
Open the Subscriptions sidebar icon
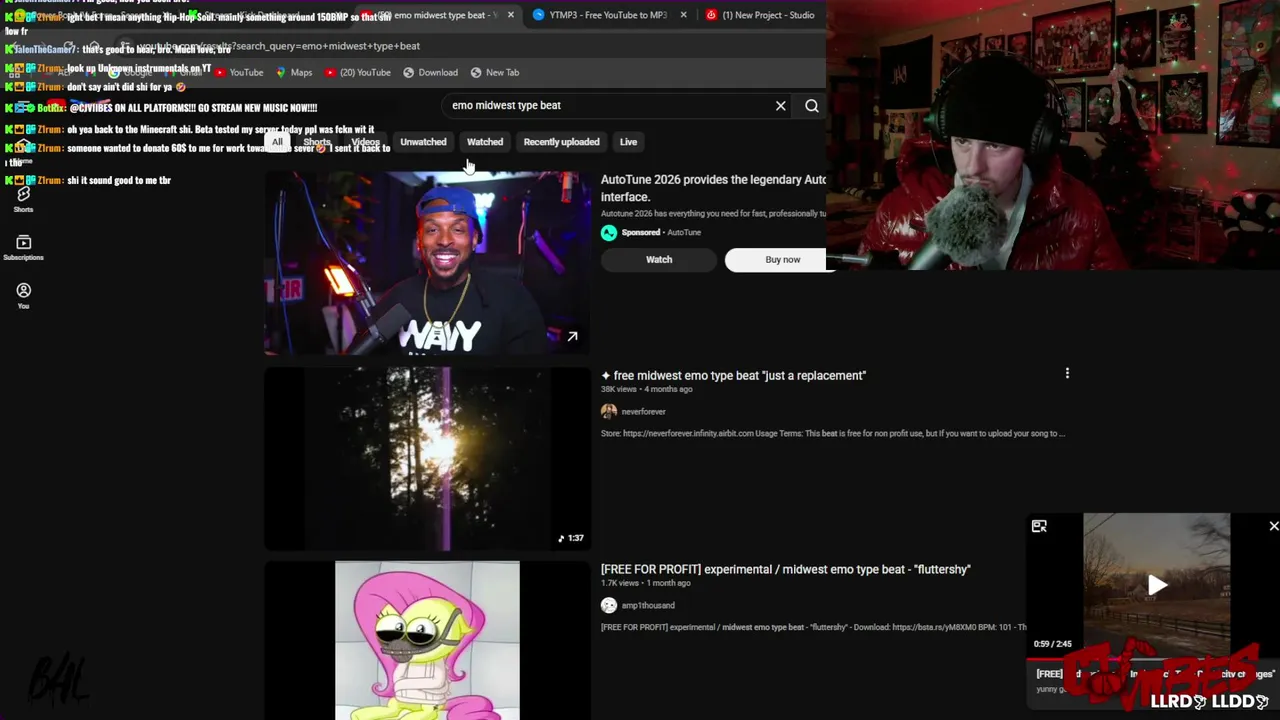pos(23,247)
